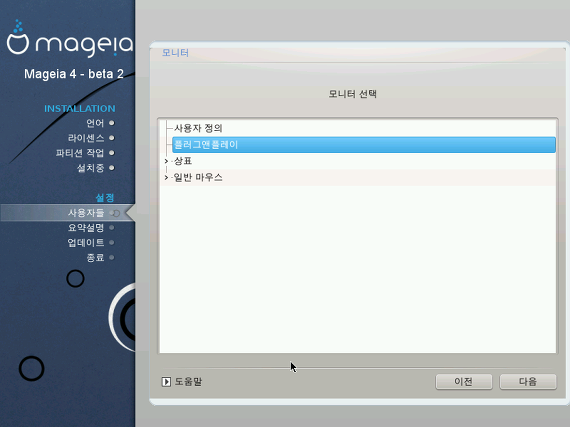
Task: Click the 업데이트 step in the sidebar
Action: tap(86, 242)
